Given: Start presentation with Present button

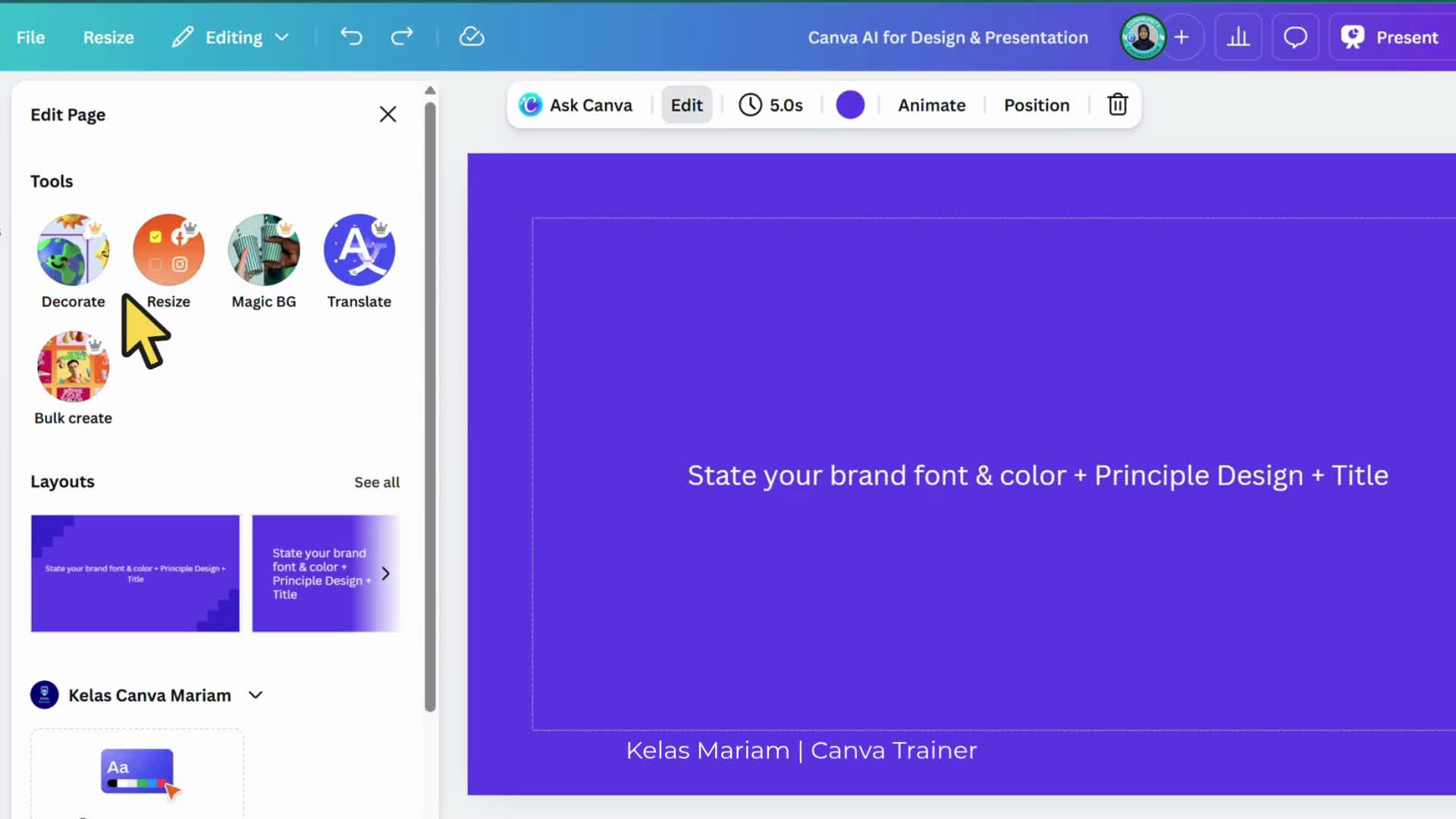Looking at the screenshot, I should [x=1391, y=37].
